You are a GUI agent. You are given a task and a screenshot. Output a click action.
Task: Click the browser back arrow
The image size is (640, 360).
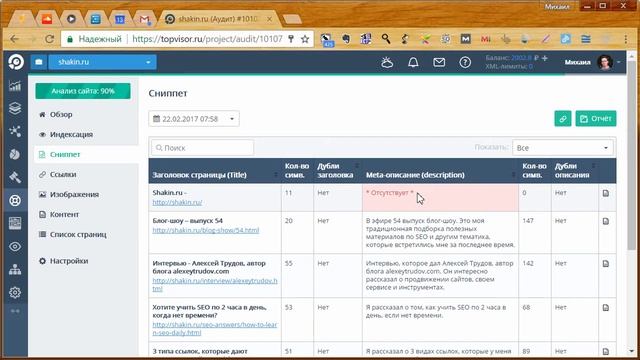15,39
